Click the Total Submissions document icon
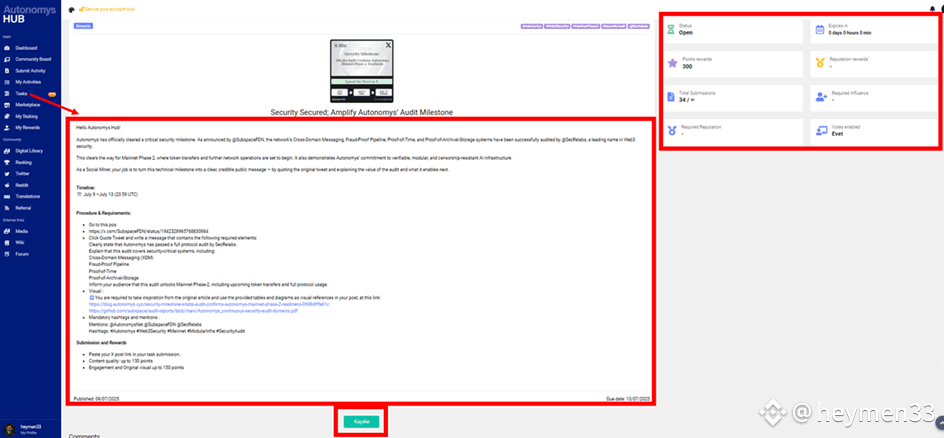Screen dimensions: 944x438 pos(671,97)
